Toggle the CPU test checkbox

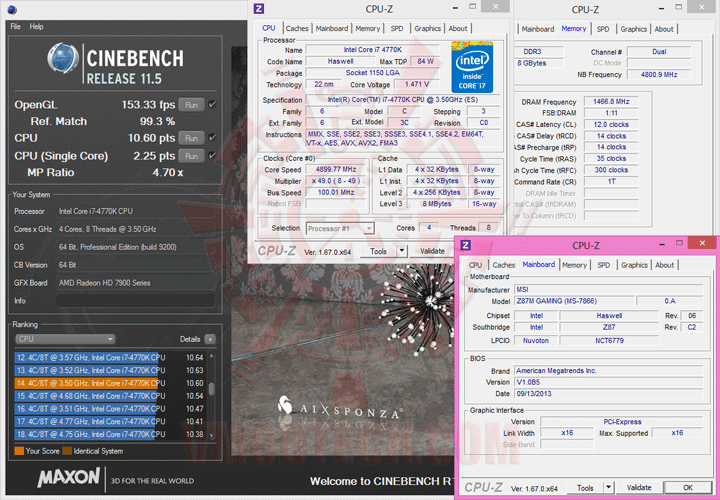coord(212,137)
